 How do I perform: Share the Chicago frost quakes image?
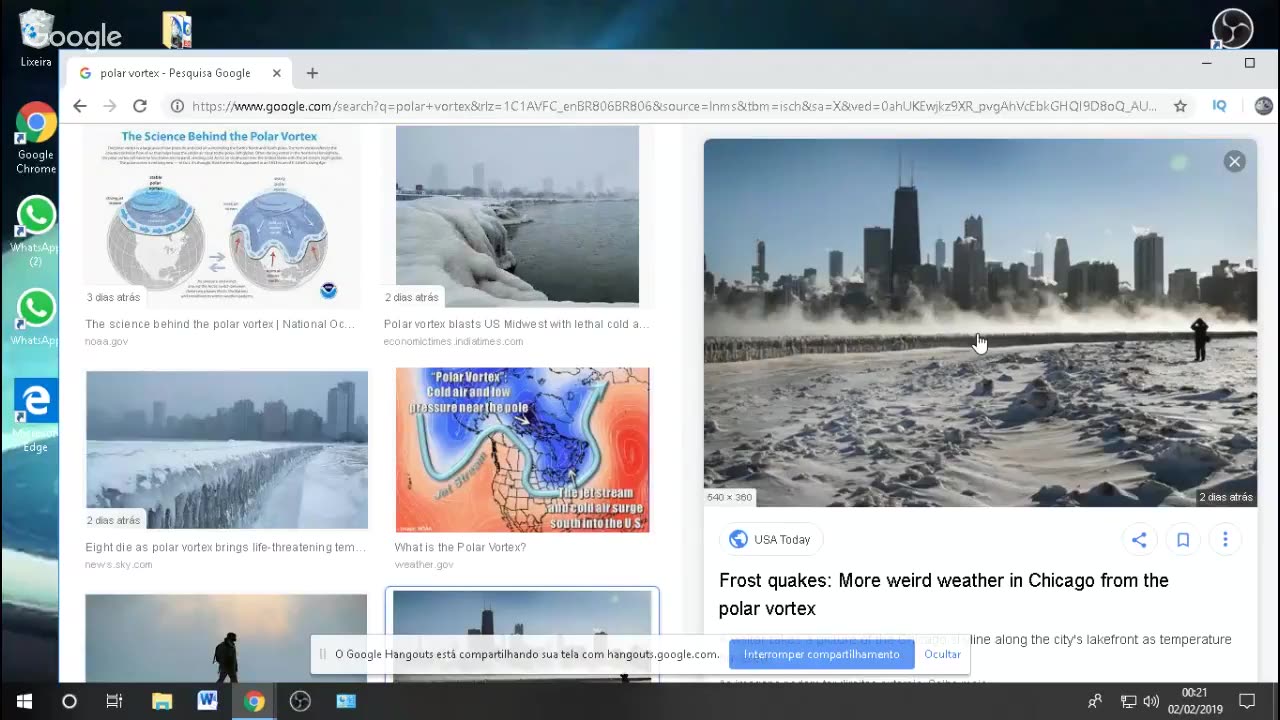[x=1139, y=540]
